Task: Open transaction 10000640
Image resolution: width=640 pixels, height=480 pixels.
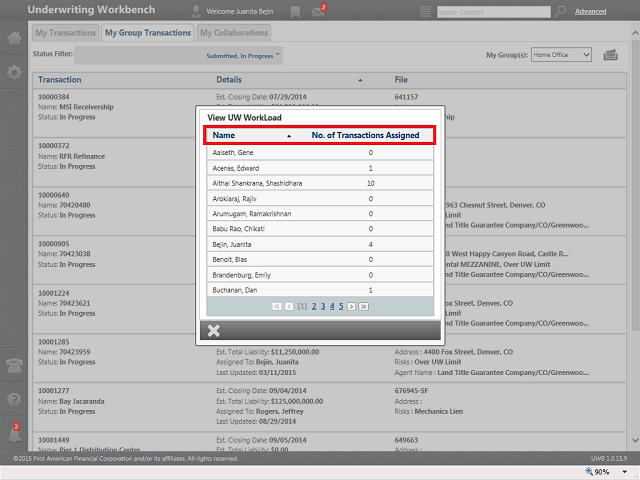Action: 53,195
